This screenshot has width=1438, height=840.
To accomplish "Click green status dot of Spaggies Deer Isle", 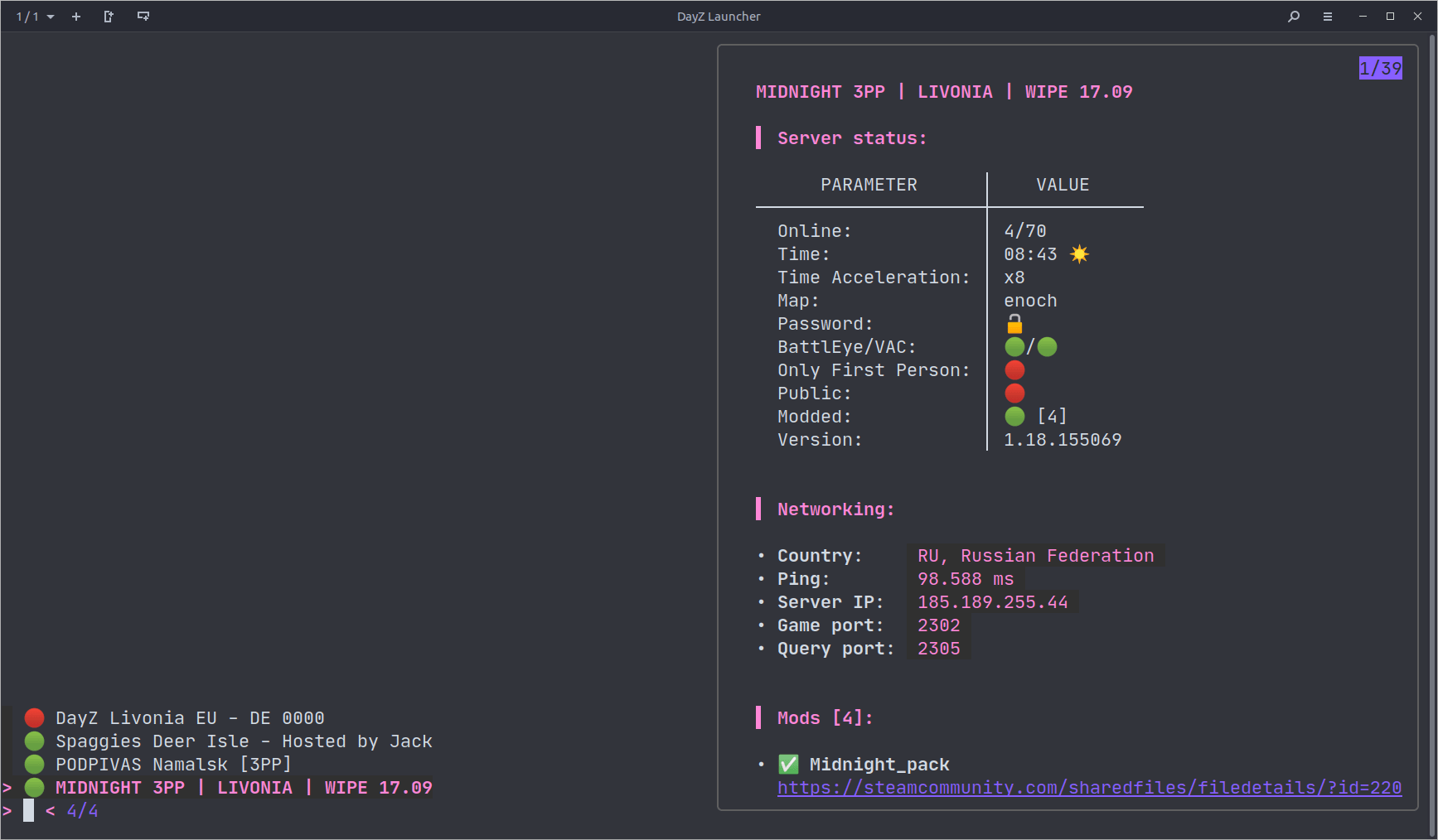I will (34, 741).
